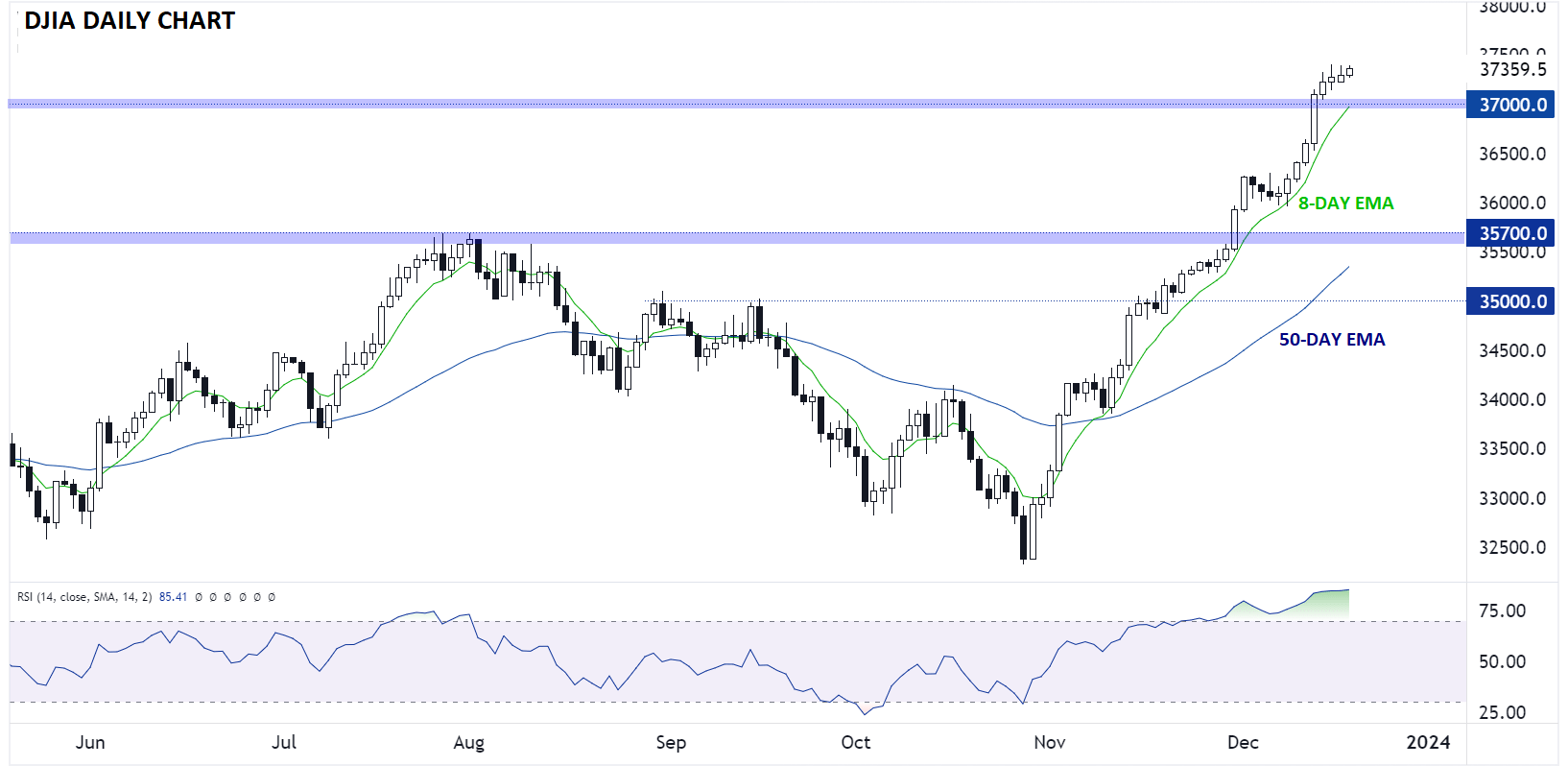The image size is (1568, 766).
Task: Click the 36000.0 price axis label
Action: [1512, 203]
